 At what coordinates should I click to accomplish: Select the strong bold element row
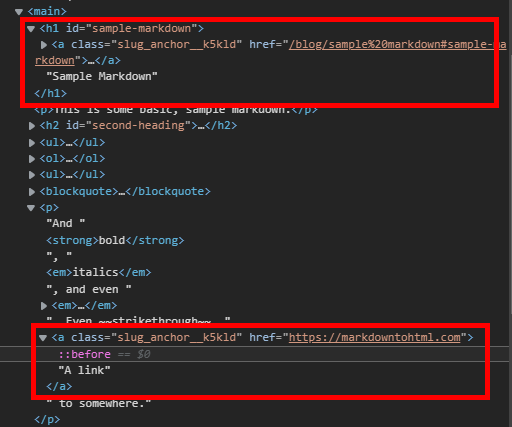[115, 240]
